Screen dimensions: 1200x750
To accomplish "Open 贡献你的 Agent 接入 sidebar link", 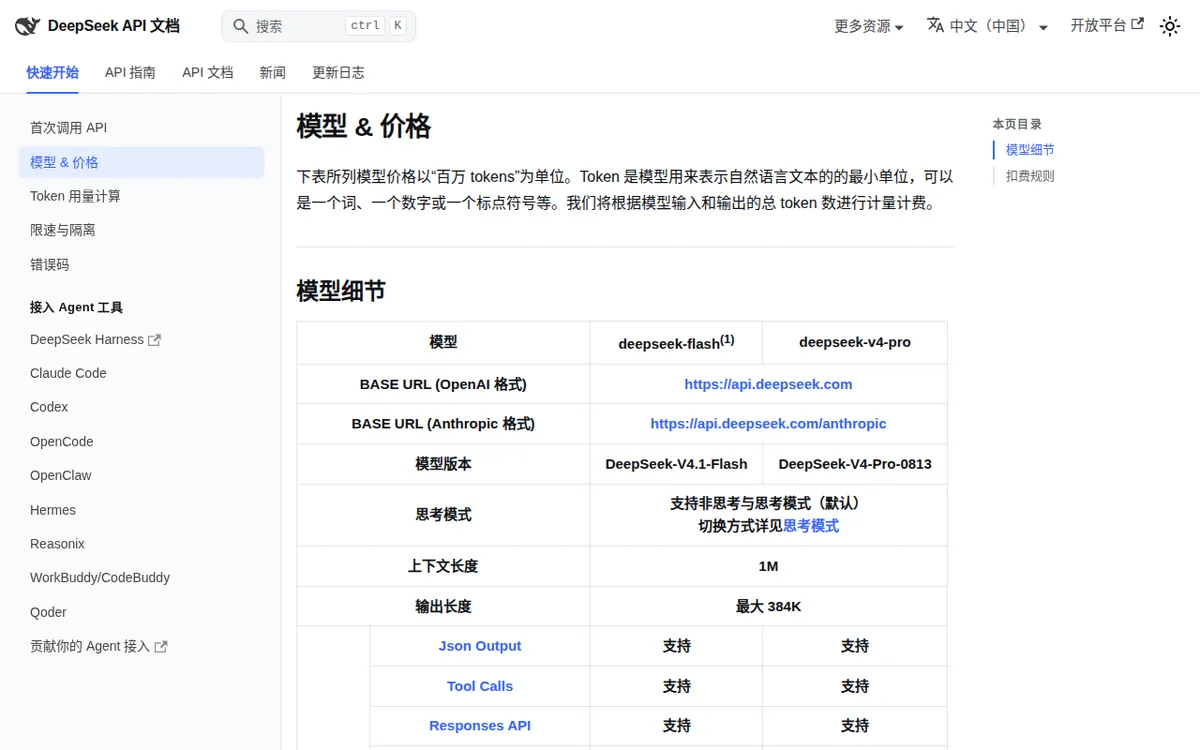I will tap(90, 647).
